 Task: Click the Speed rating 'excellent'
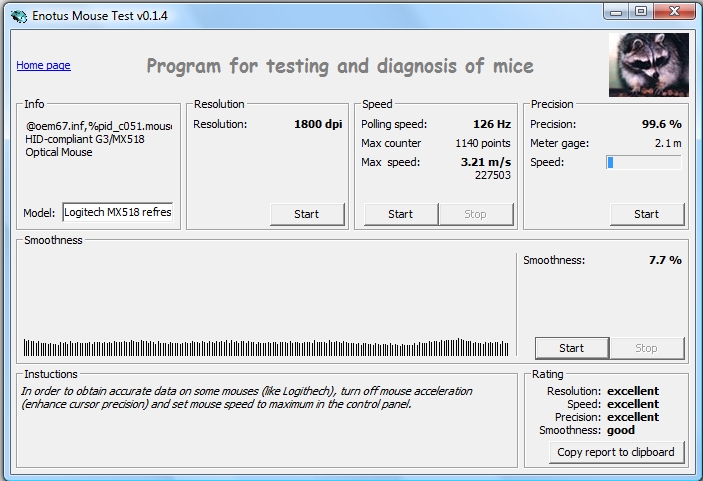click(x=633, y=404)
